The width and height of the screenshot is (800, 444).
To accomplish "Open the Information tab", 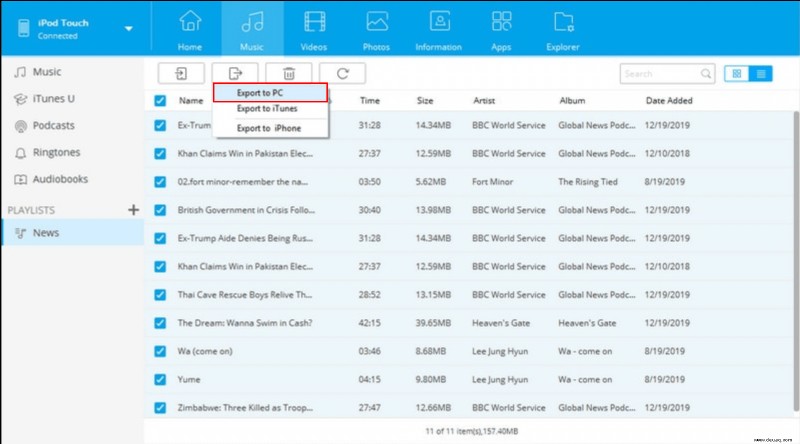I will [439, 30].
